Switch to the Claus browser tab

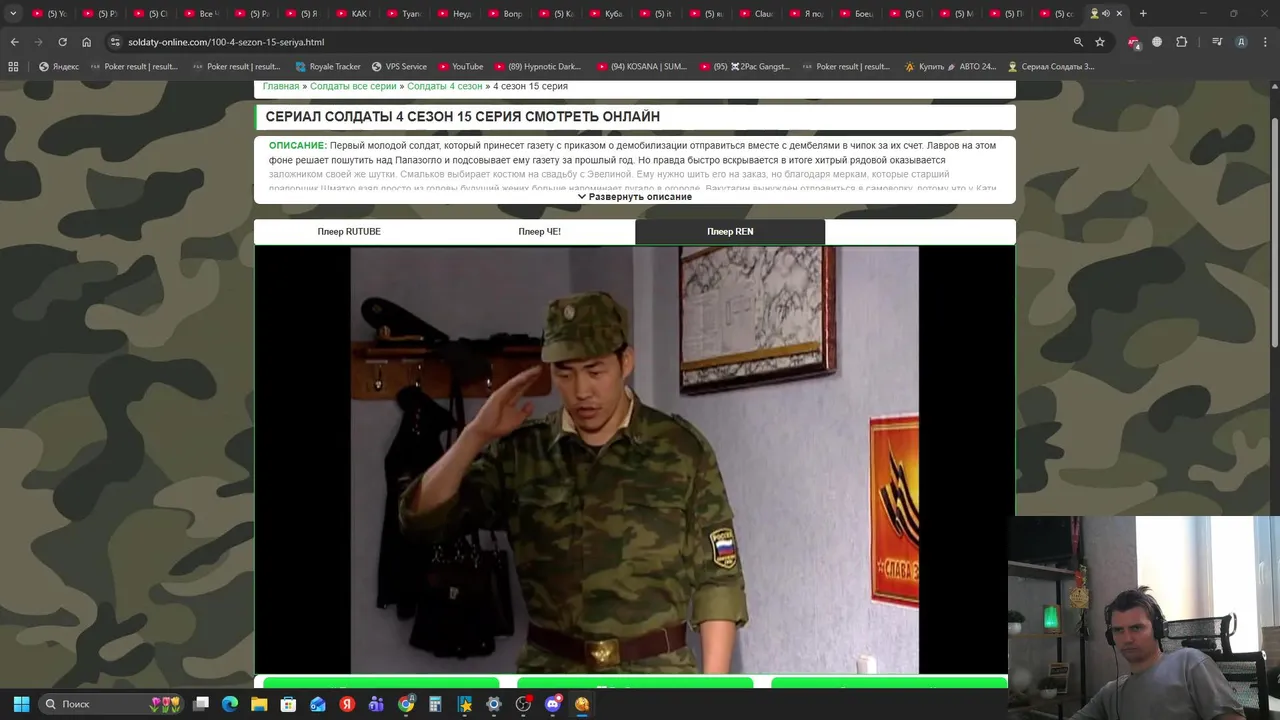coord(757,14)
